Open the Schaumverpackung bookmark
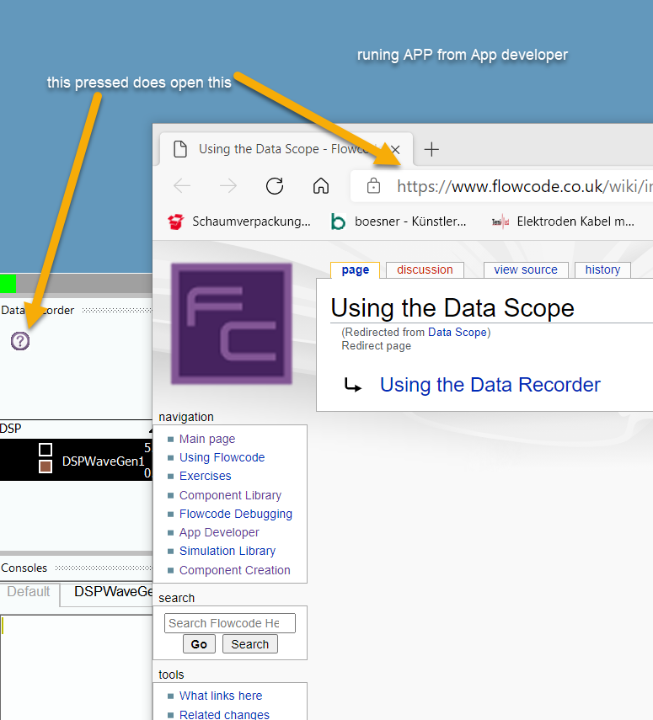Image resolution: width=653 pixels, height=720 pixels. coord(240,222)
